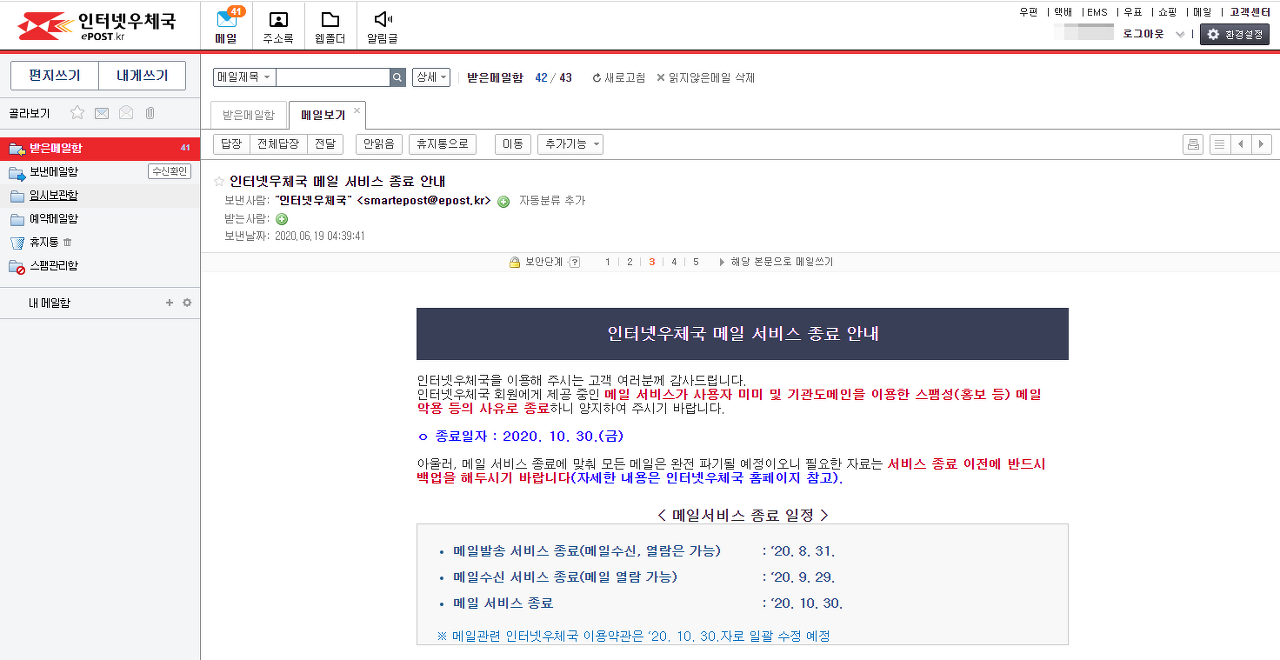
Task: Open the 추가기능 dropdown
Action: [x=570, y=144]
